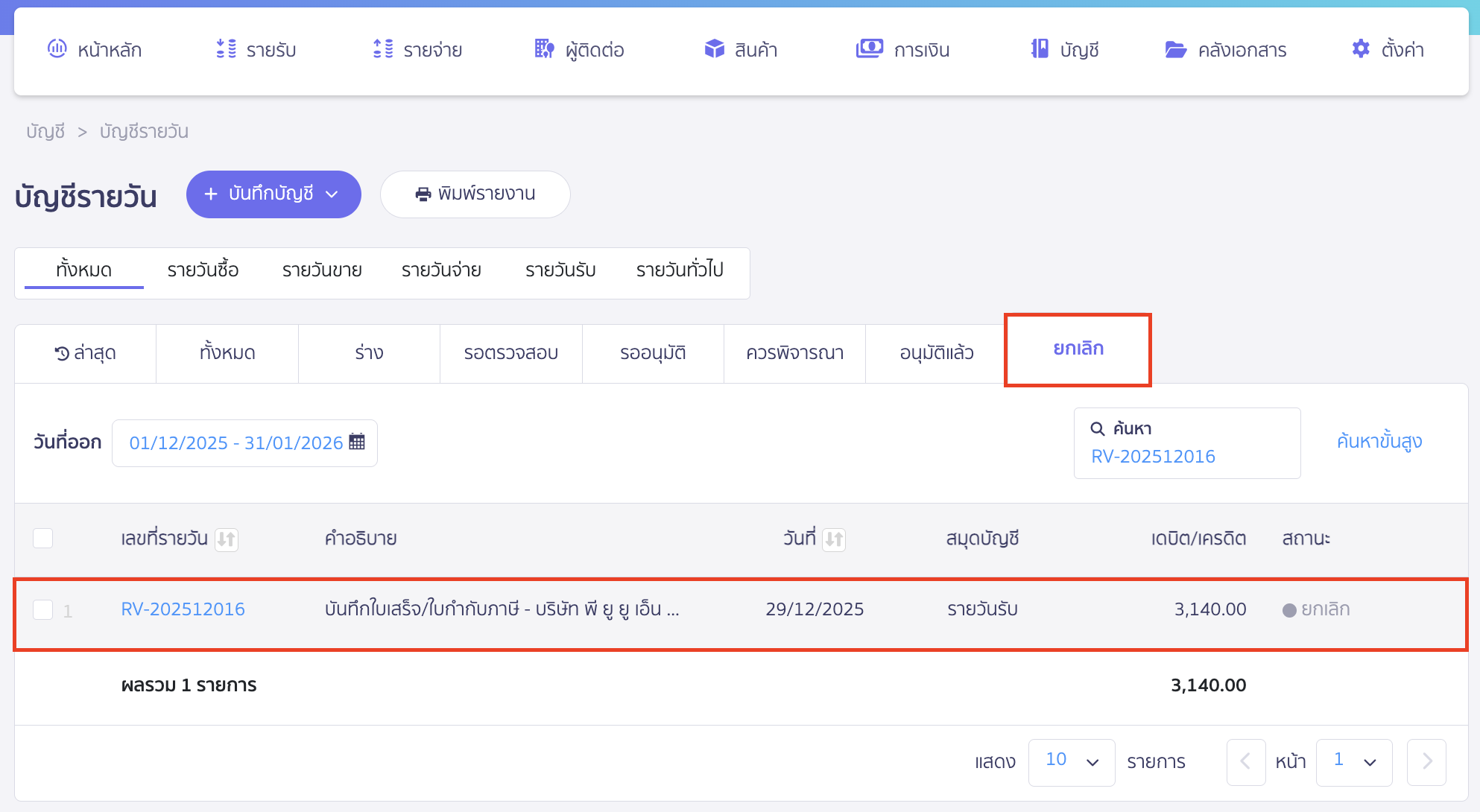Open the page number dropdown showing 1
1480x812 pixels.
tap(1354, 761)
